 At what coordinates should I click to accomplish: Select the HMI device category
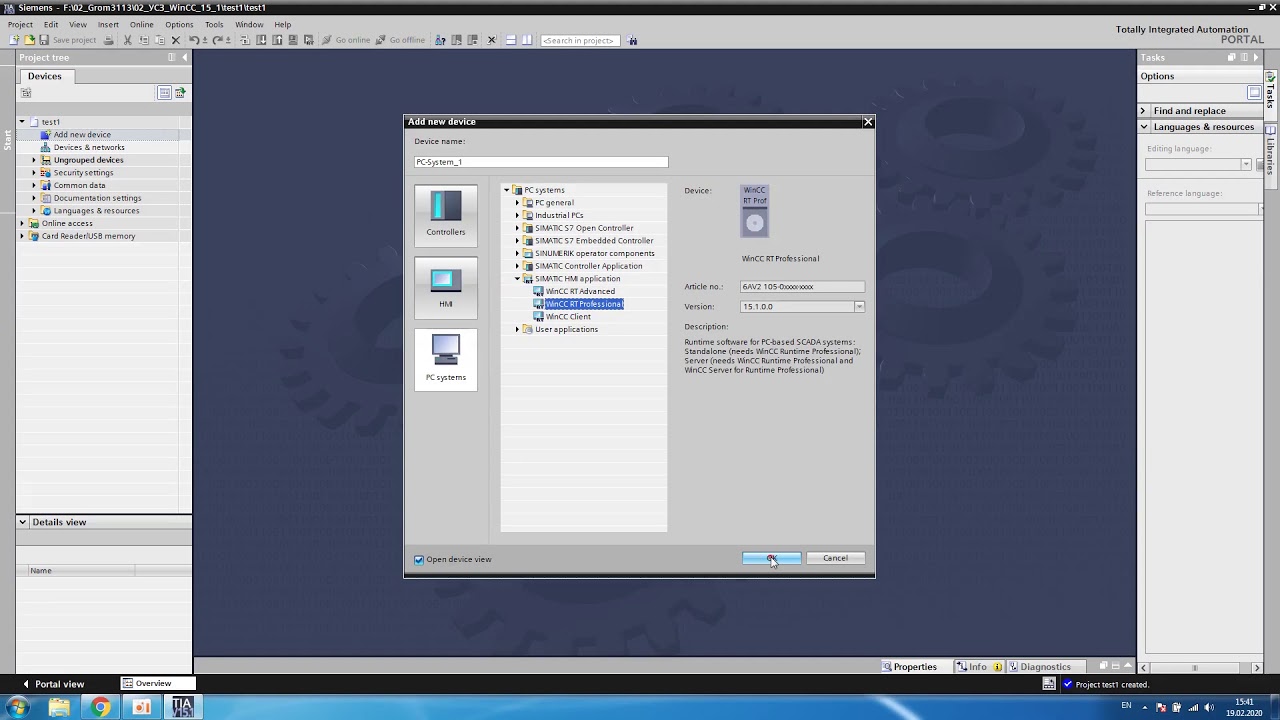click(446, 286)
